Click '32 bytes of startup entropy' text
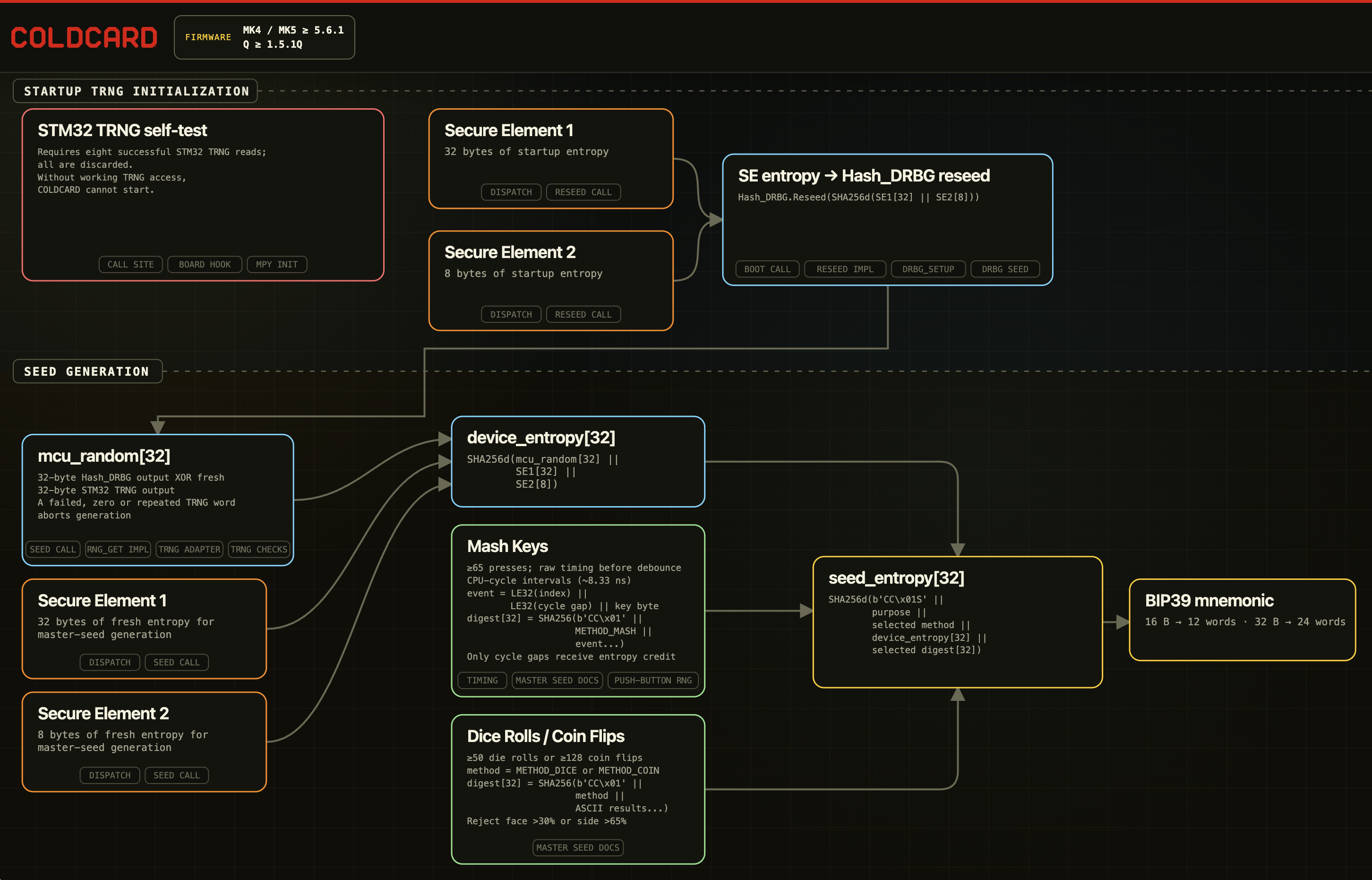Image resolution: width=1372 pixels, height=880 pixels. pyautogui.click(x=527, y=151)
